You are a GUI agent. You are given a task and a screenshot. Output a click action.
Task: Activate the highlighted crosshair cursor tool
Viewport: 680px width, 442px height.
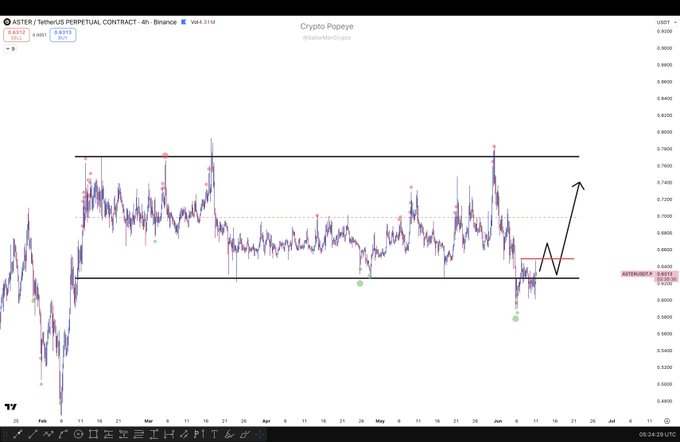click(259, 434)
